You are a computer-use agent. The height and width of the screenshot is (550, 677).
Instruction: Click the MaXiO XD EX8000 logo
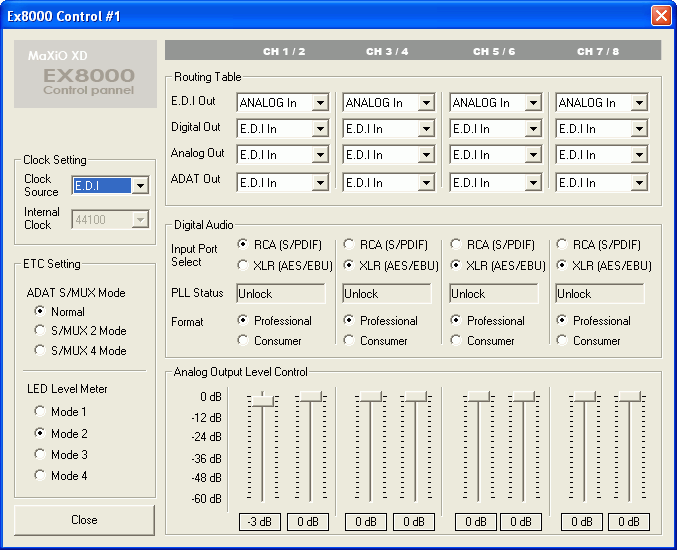[85, 75]
